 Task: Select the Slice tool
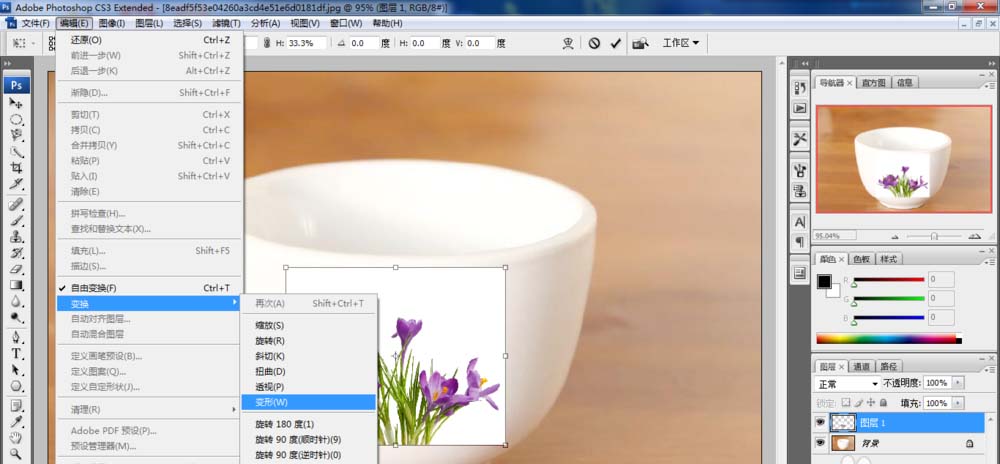16,184
